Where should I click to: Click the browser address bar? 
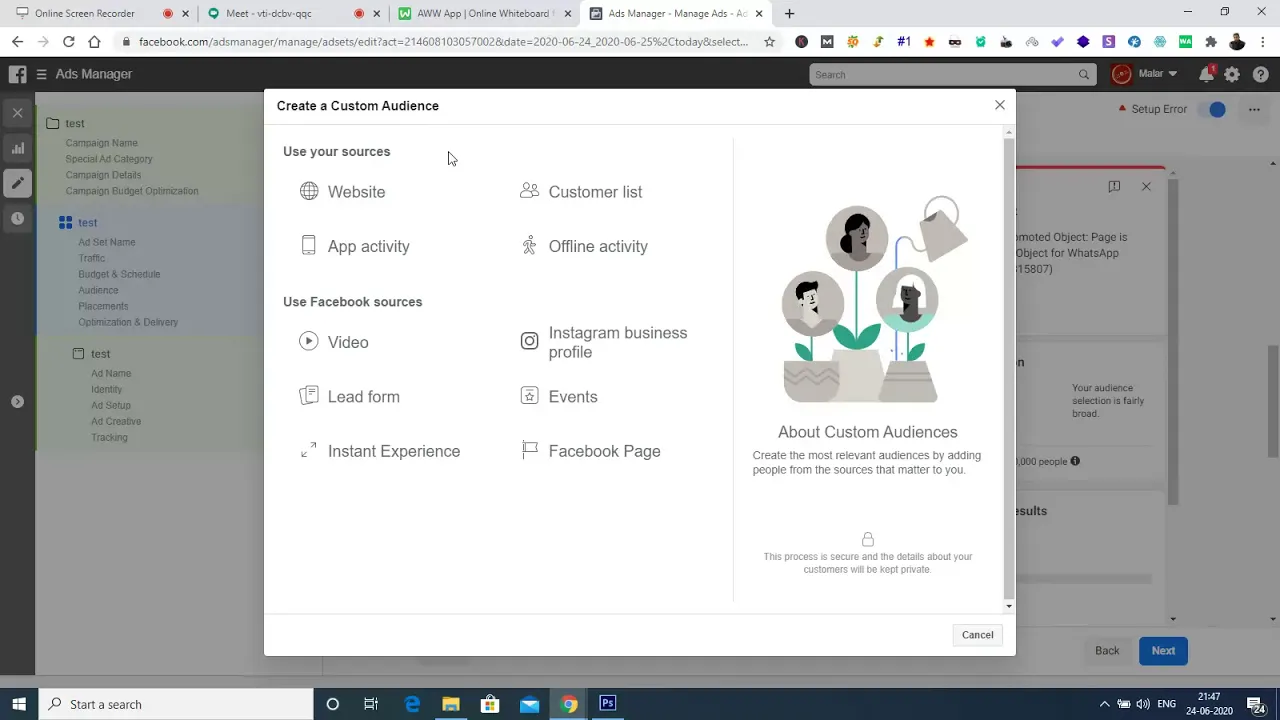(x=443, y=42)
